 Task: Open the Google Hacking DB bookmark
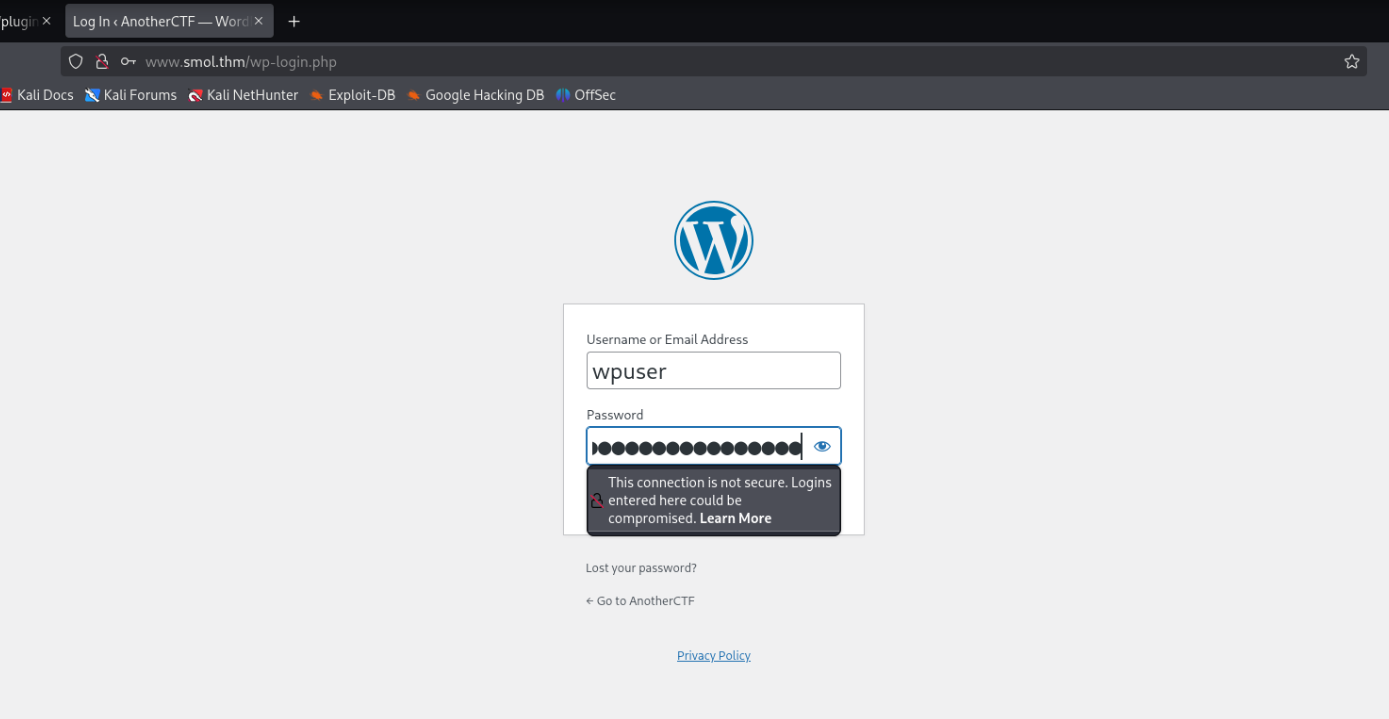[475, 95]
